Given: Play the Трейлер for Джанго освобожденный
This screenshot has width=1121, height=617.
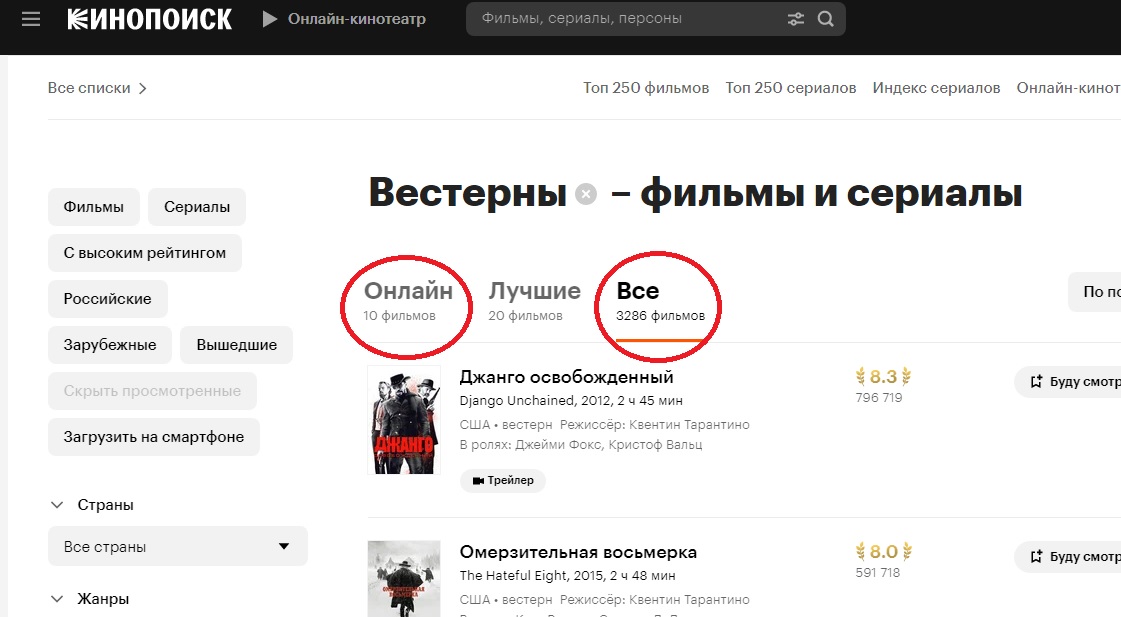Looking at the screenshot, I should pyautogui.click(x=503, y=480).
